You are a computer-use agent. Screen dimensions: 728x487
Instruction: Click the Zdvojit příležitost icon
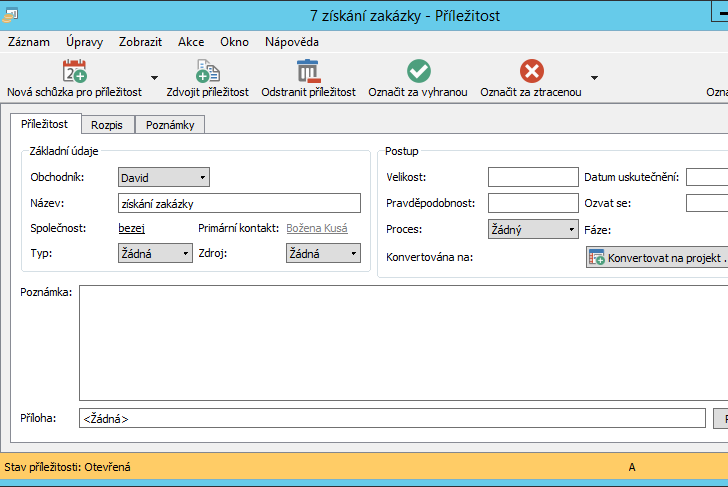click(x=208, y=71)
